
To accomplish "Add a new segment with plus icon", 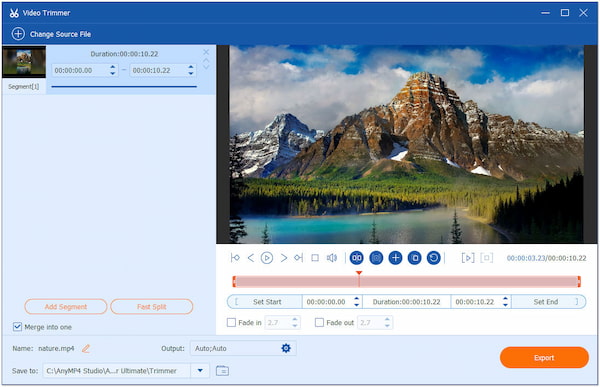I will (x=395, y=258).
